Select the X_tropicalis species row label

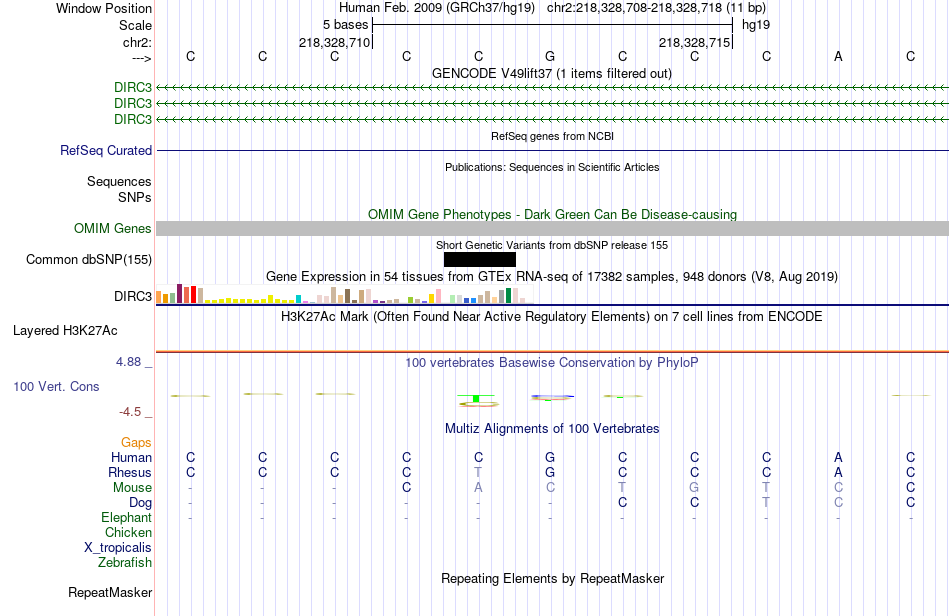[x=118, y=548]
